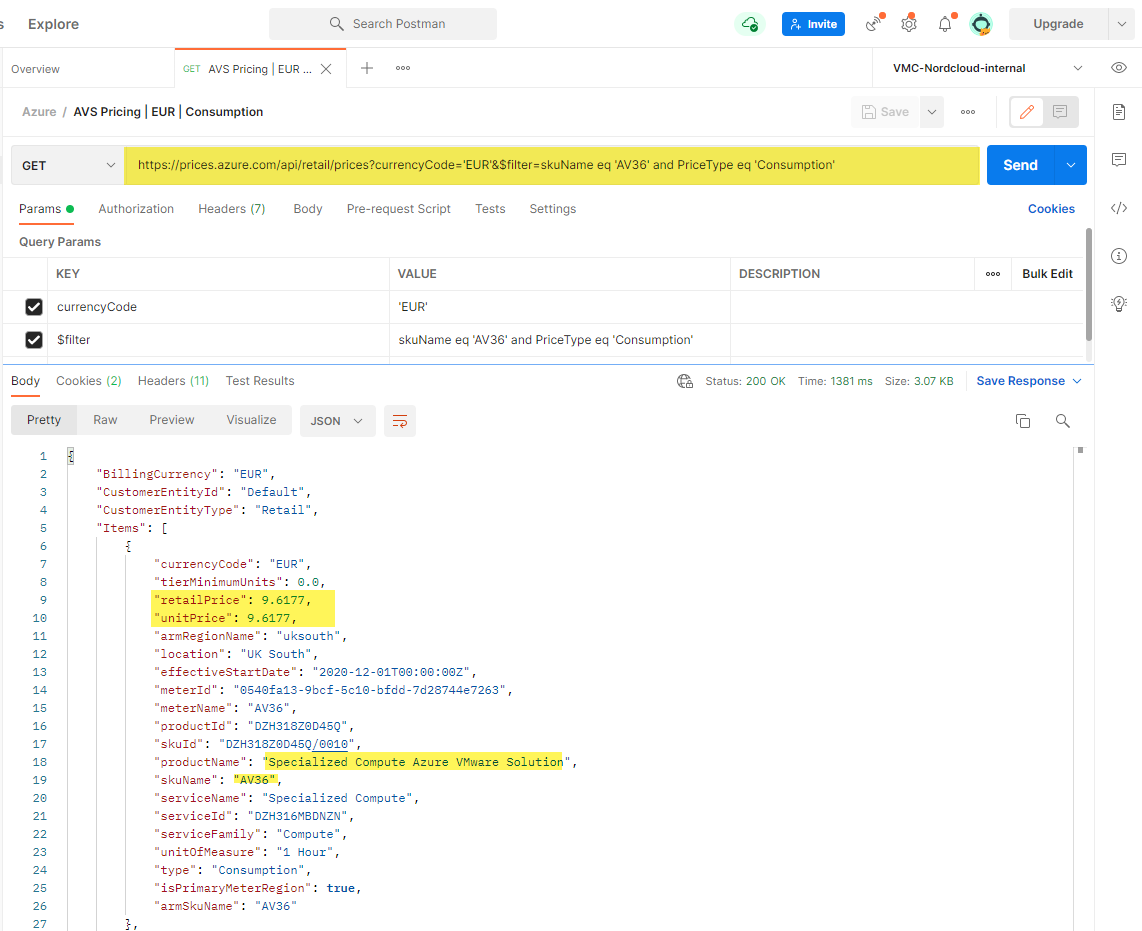The width and height of the screenshot is (1142, 931).
Task: Uncheck the currencyCode query parameter
Action: pyautogui.click(x=34, y=307)
